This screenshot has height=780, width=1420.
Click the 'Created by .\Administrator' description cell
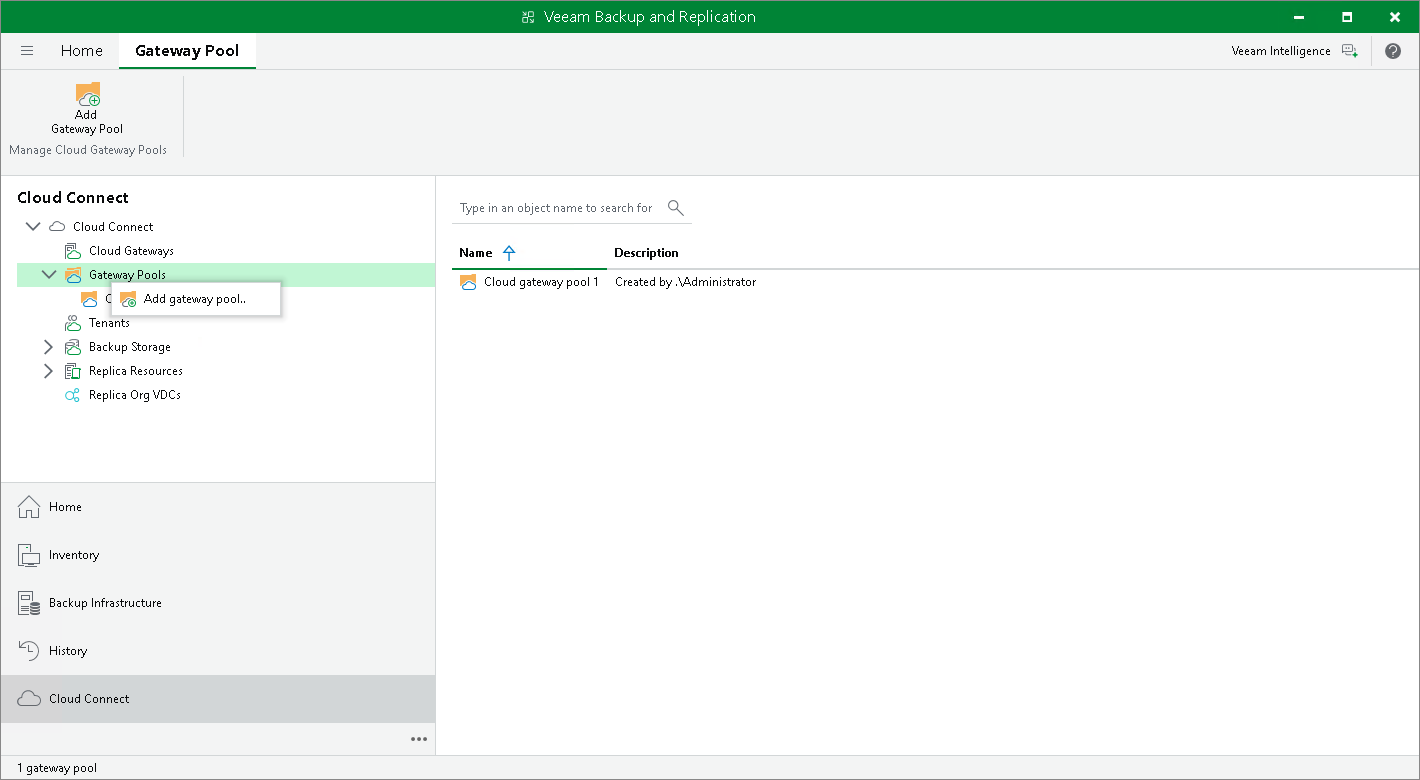[x=685, y=282]
